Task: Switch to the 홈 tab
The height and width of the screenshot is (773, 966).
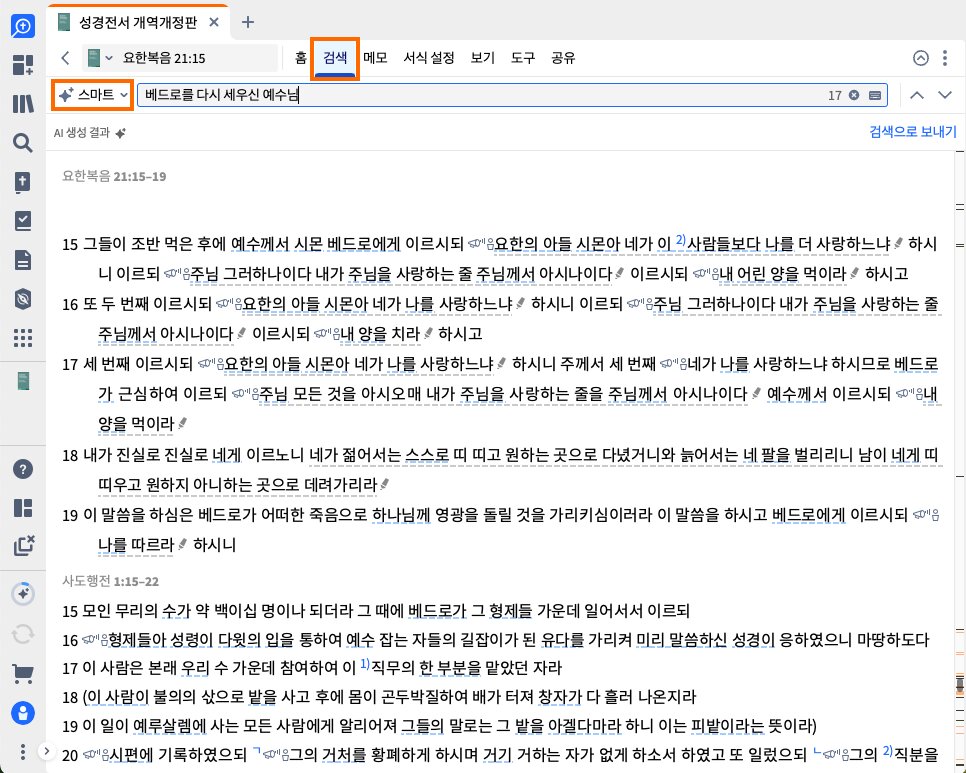Action: point(300,58)
